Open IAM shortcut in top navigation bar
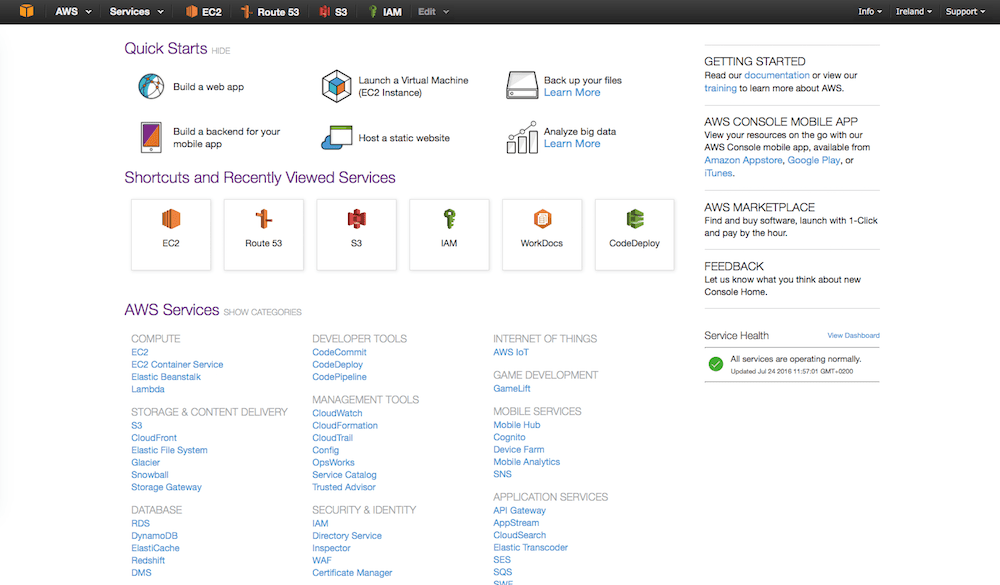1000x585 pixels. click(x=385, y=11)
